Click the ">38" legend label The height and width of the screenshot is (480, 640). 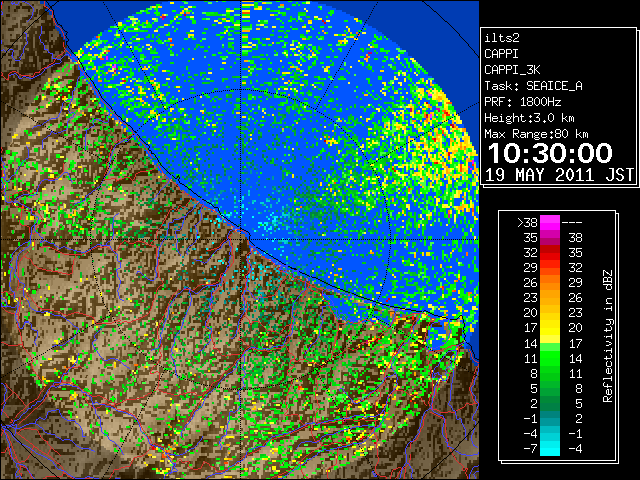point(527,223)
